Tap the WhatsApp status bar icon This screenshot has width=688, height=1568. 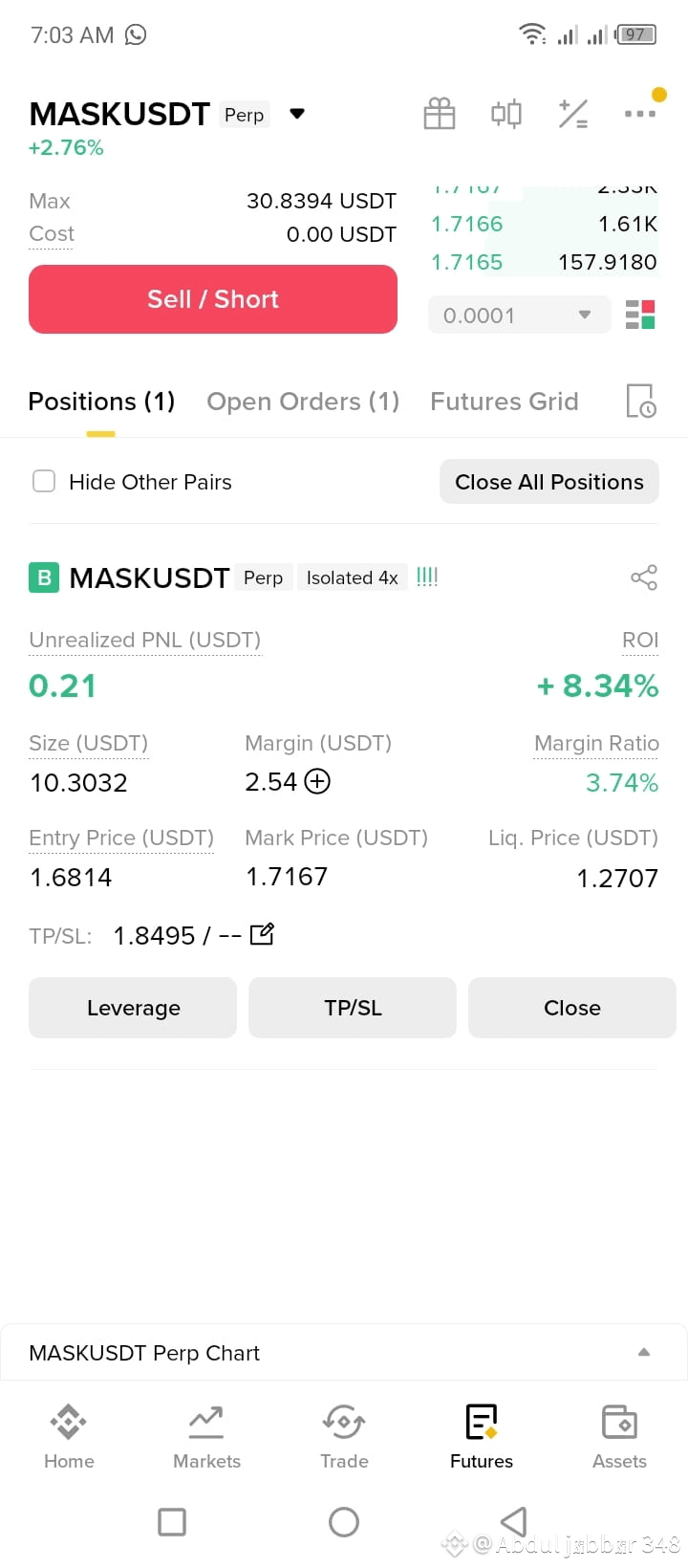(136, 35)
